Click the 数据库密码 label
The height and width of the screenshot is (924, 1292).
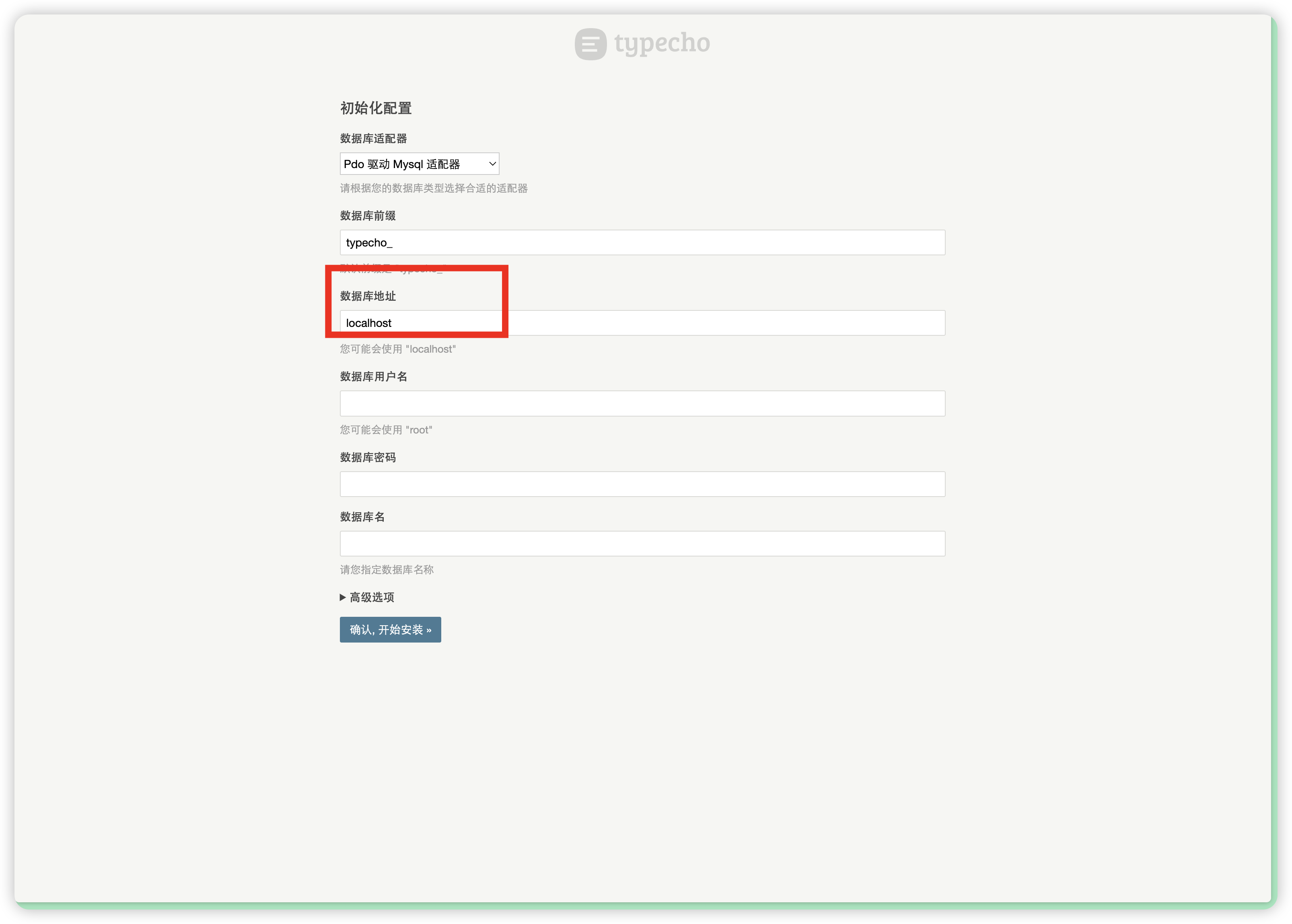tap(368, 458)
